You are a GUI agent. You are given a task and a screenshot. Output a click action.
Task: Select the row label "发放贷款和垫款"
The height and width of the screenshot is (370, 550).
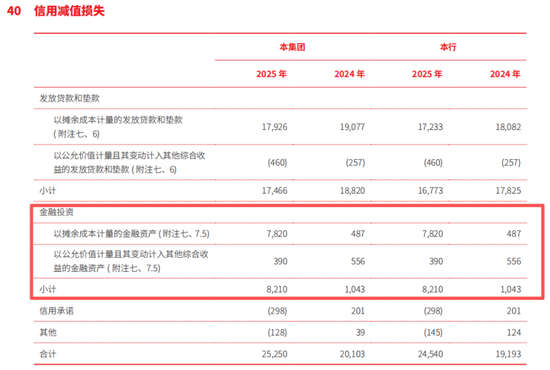click(x=69, y=98)
